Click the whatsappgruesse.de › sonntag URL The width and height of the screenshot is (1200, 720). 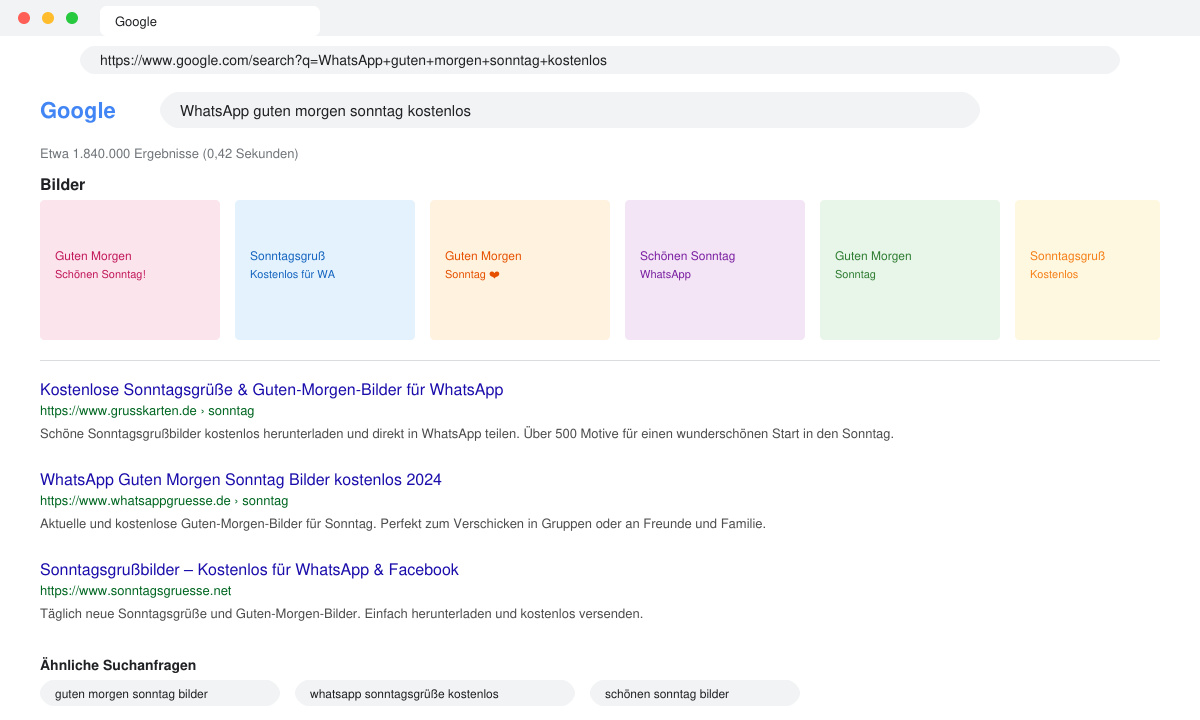[x=164, y=501]
